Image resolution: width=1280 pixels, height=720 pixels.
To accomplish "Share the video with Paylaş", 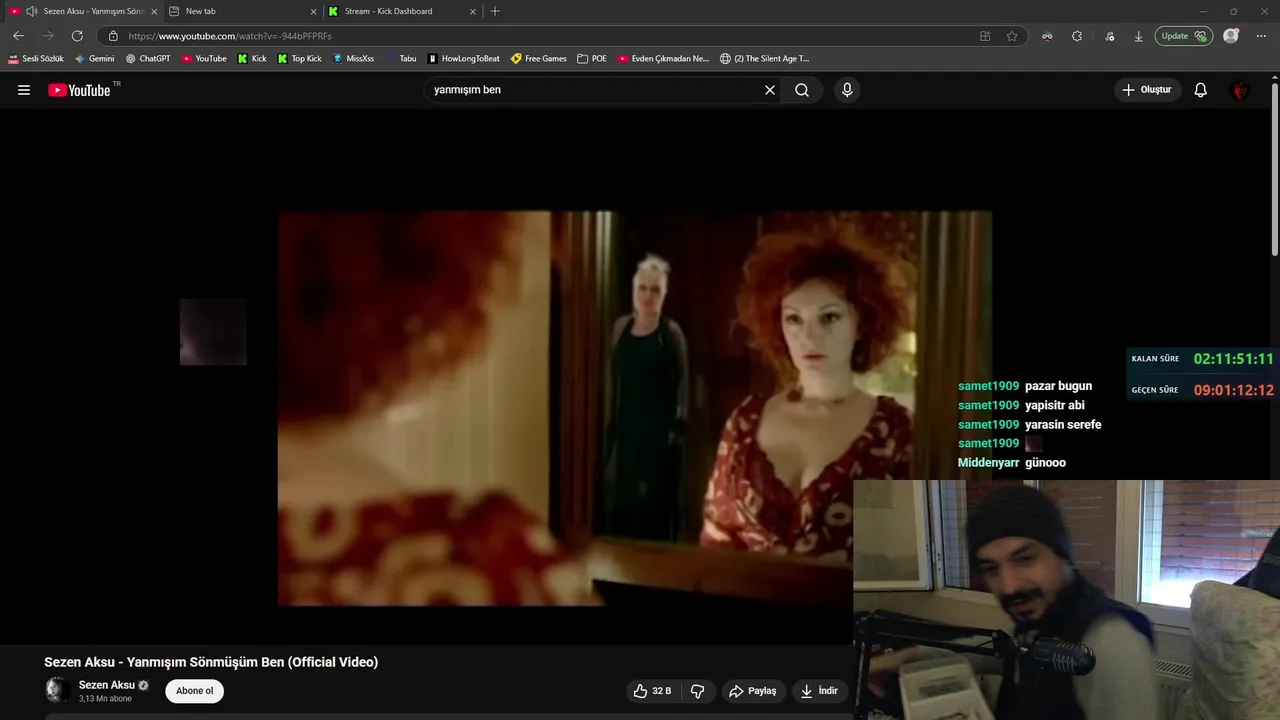I will pos(753,691).
